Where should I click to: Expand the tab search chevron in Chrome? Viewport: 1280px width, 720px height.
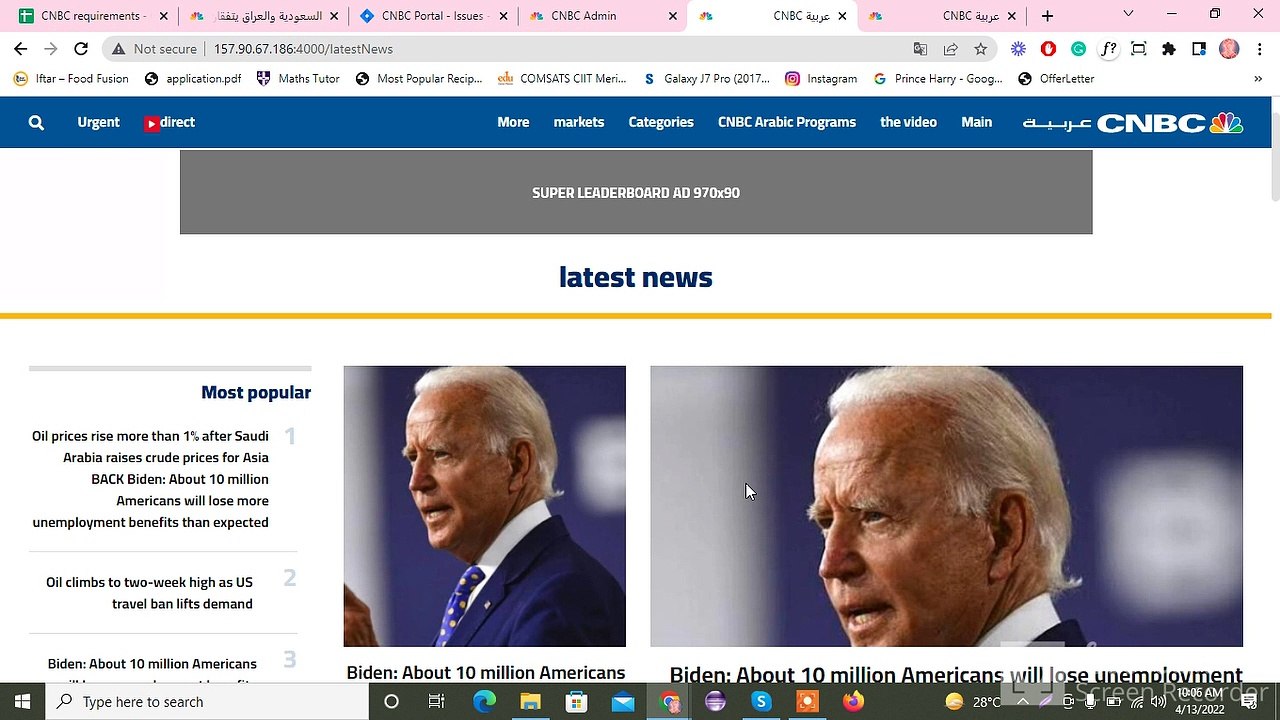click(x=1128, y=15)
